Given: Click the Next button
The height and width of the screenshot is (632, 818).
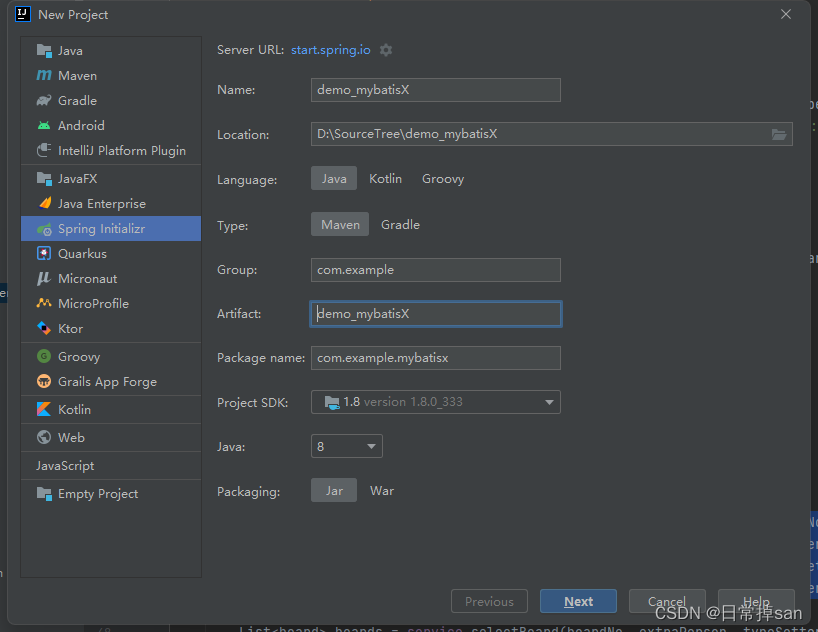Looking at the screenshot, I should point(578,601).
